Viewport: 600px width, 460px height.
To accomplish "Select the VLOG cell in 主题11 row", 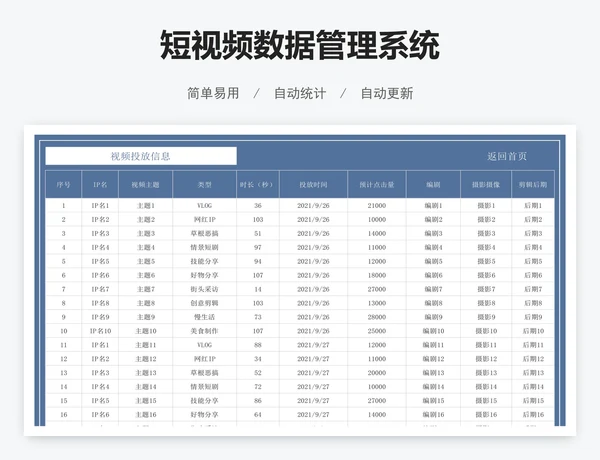I will pos(204,345).
